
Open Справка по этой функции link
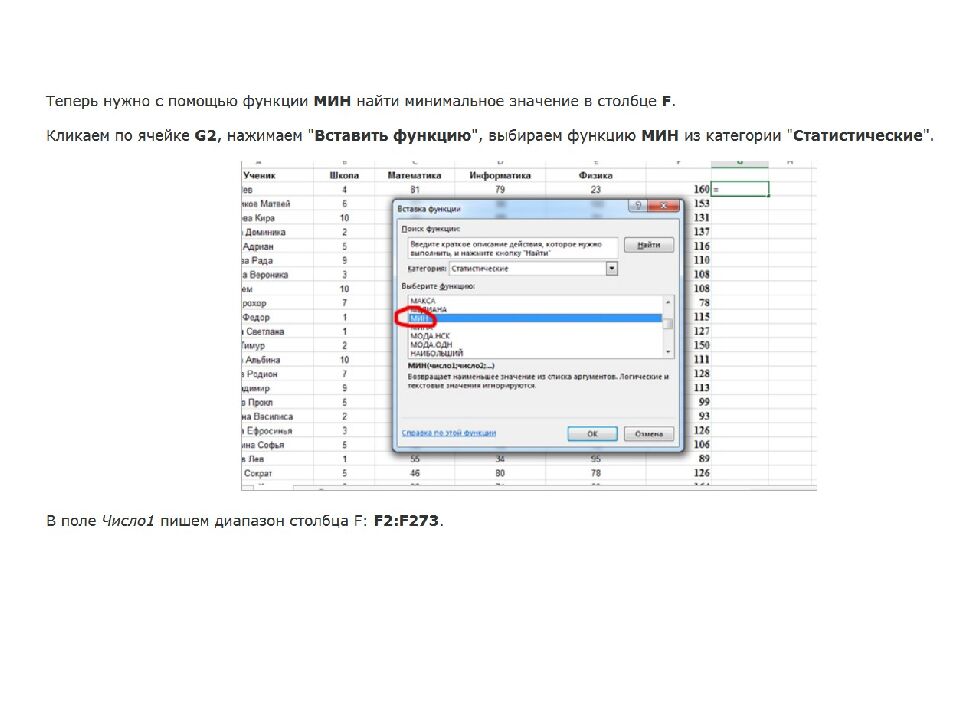449,433
